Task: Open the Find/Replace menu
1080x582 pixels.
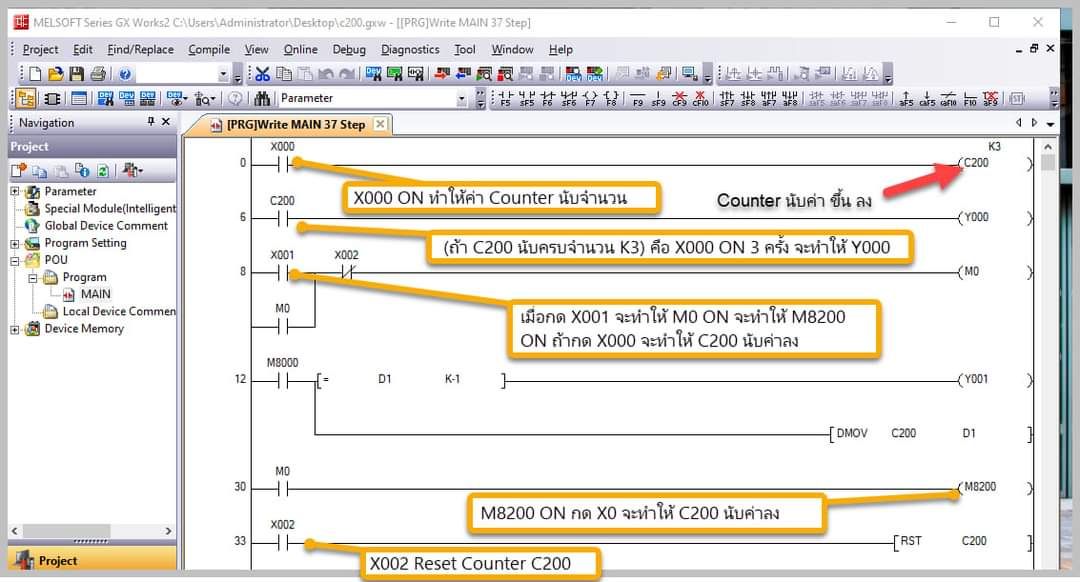Action: coord(141,50)
